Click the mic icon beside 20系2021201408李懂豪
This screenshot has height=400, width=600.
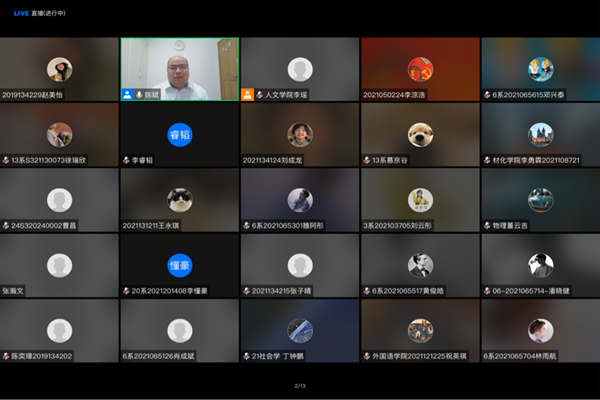[x=126, y=290]
